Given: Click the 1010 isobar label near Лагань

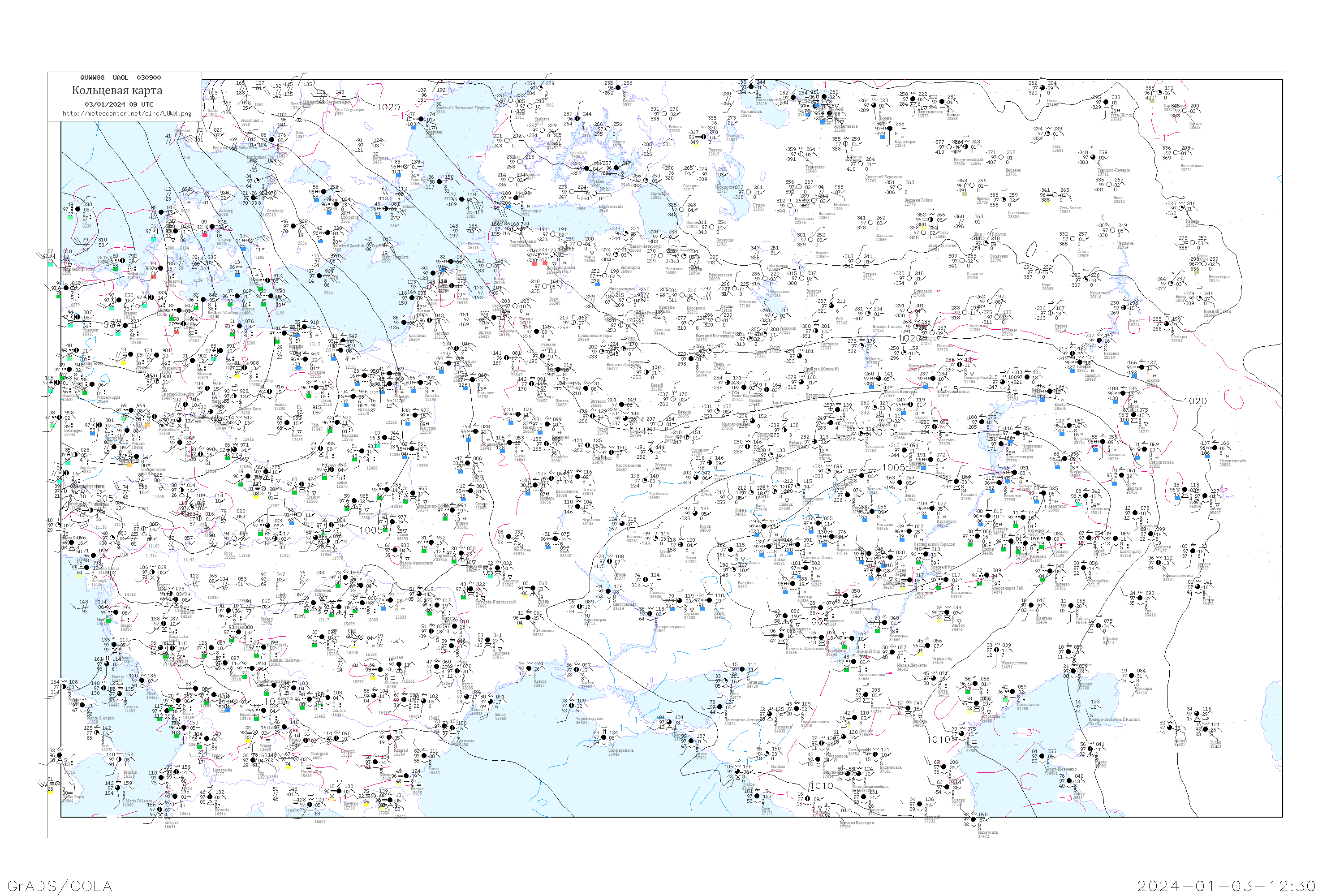Looking at the screenshot, I should tap(939, 740).
